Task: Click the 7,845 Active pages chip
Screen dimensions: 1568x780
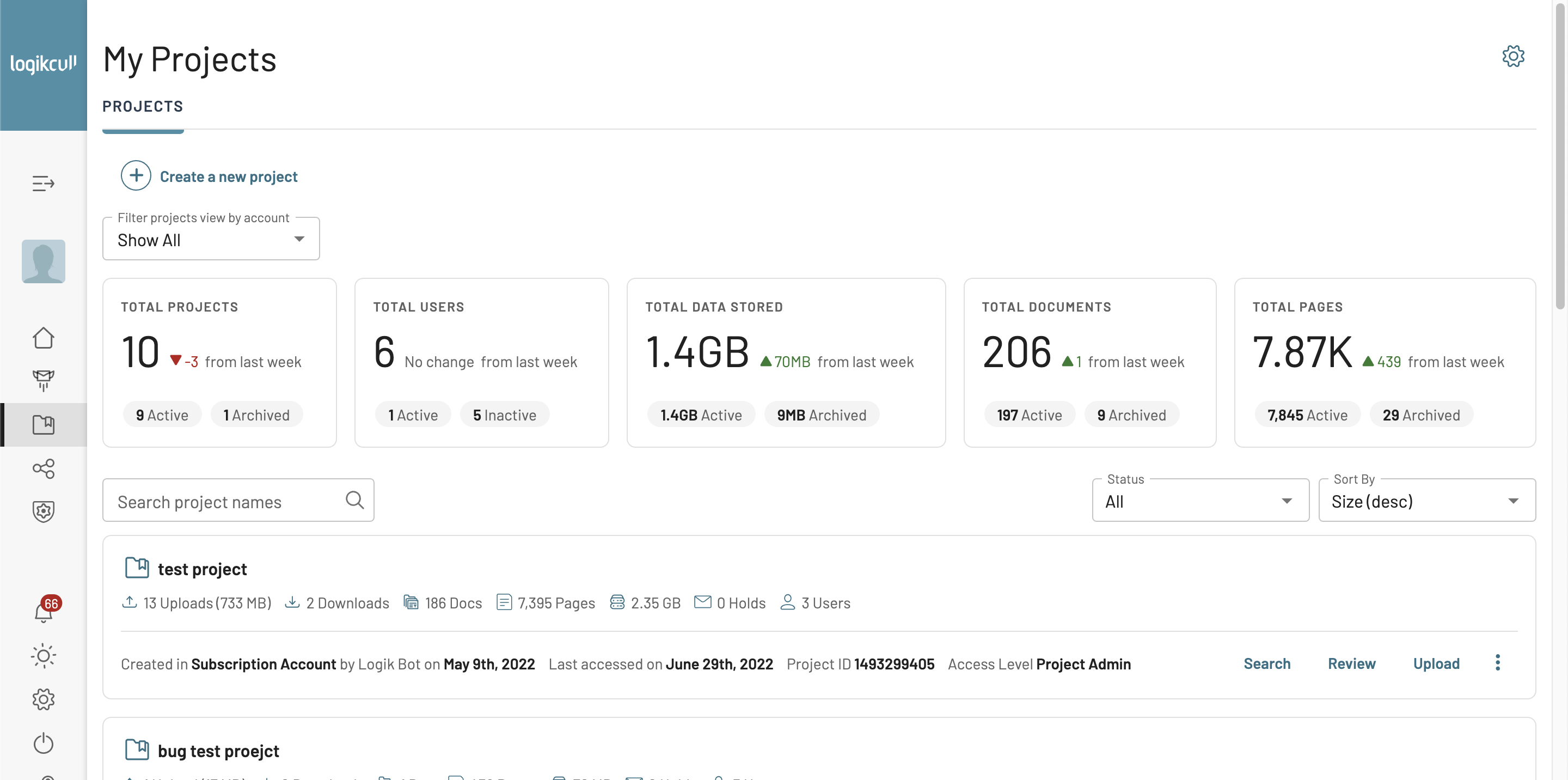Action: (x=1307, y=415)
